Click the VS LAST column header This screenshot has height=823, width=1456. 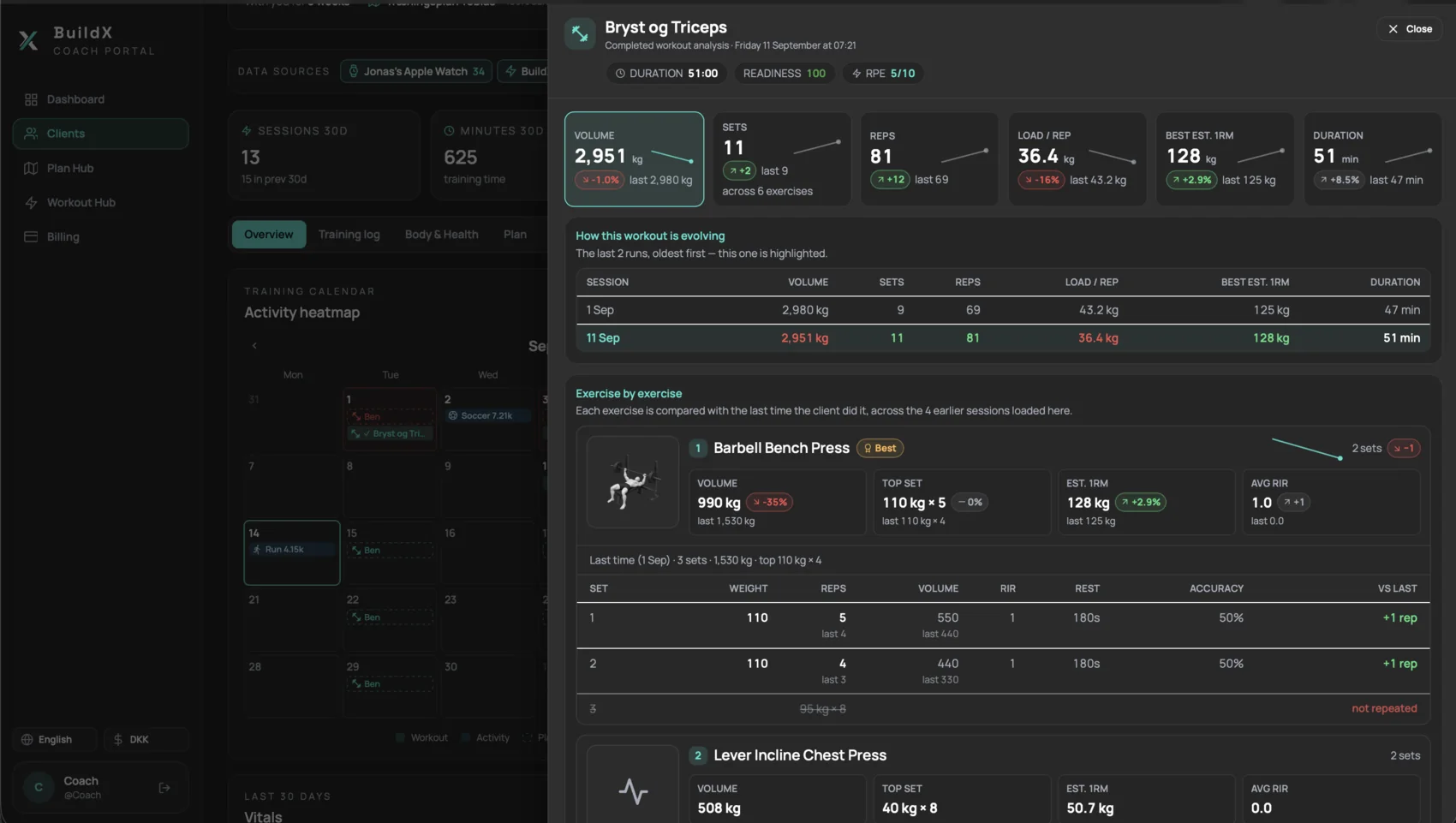coord(1397,589)
